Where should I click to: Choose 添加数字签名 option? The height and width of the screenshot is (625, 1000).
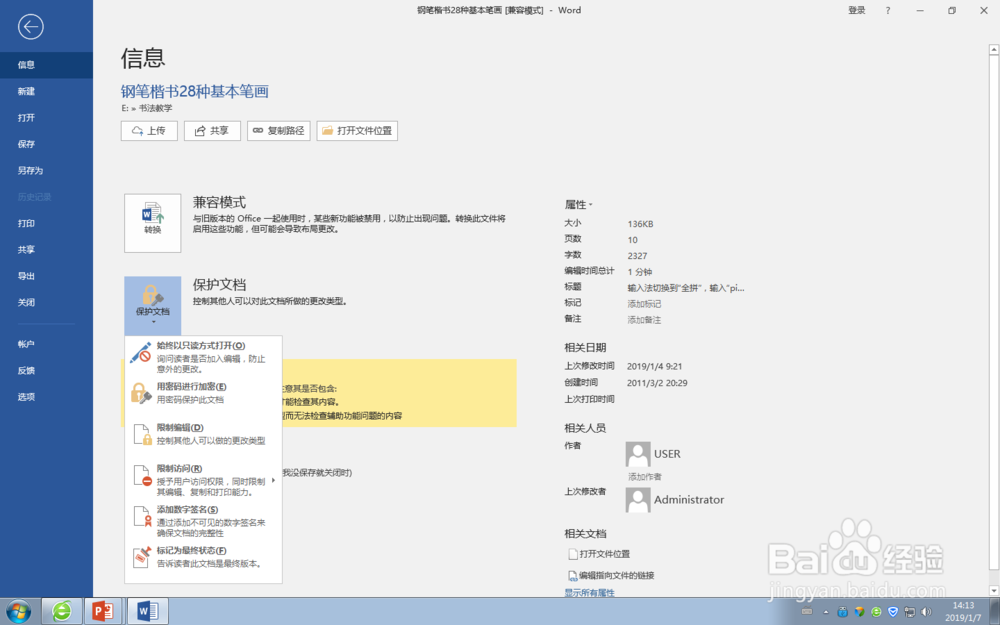pos(203,520)
